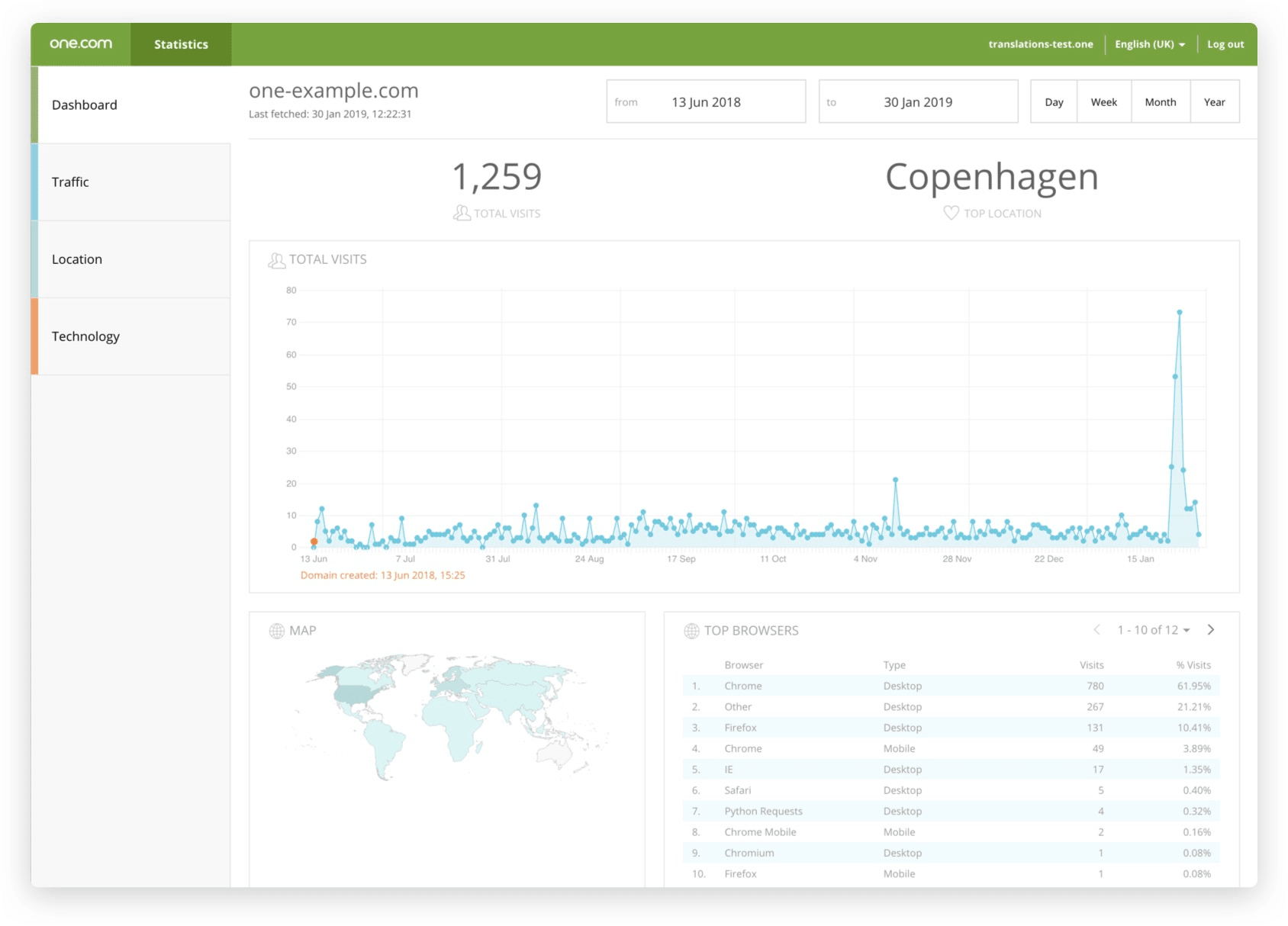1288x926 pixels.
Task: Click the Chromium browser row
Action: point(951,853)
